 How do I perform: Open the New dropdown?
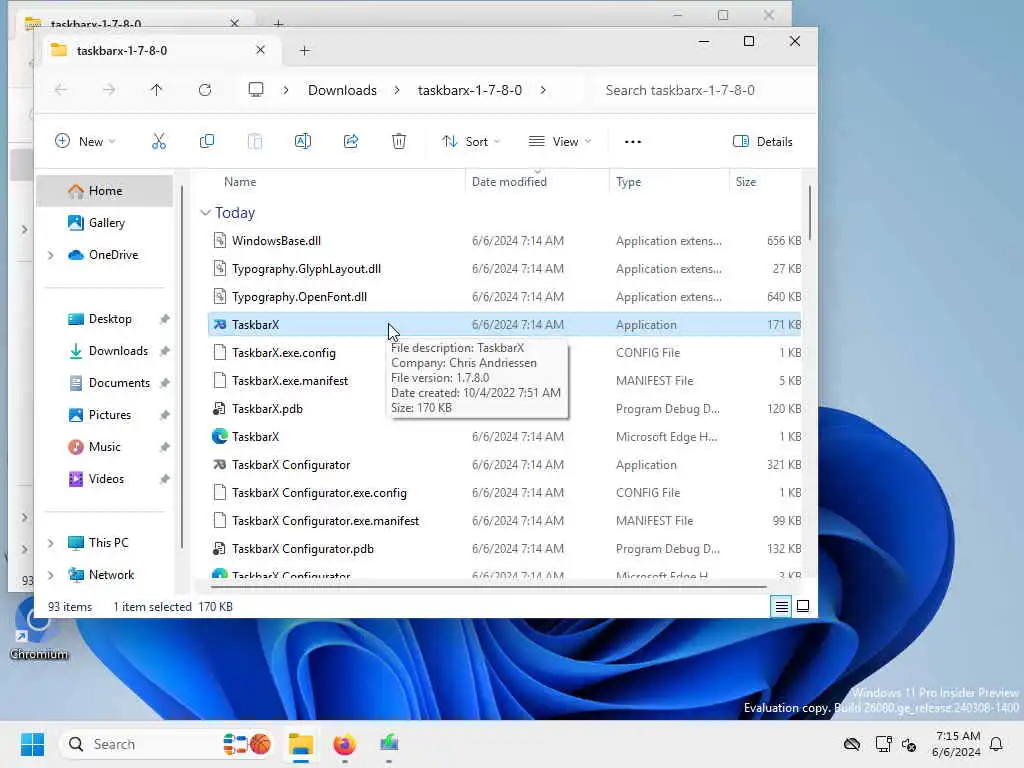coord(85,142)
